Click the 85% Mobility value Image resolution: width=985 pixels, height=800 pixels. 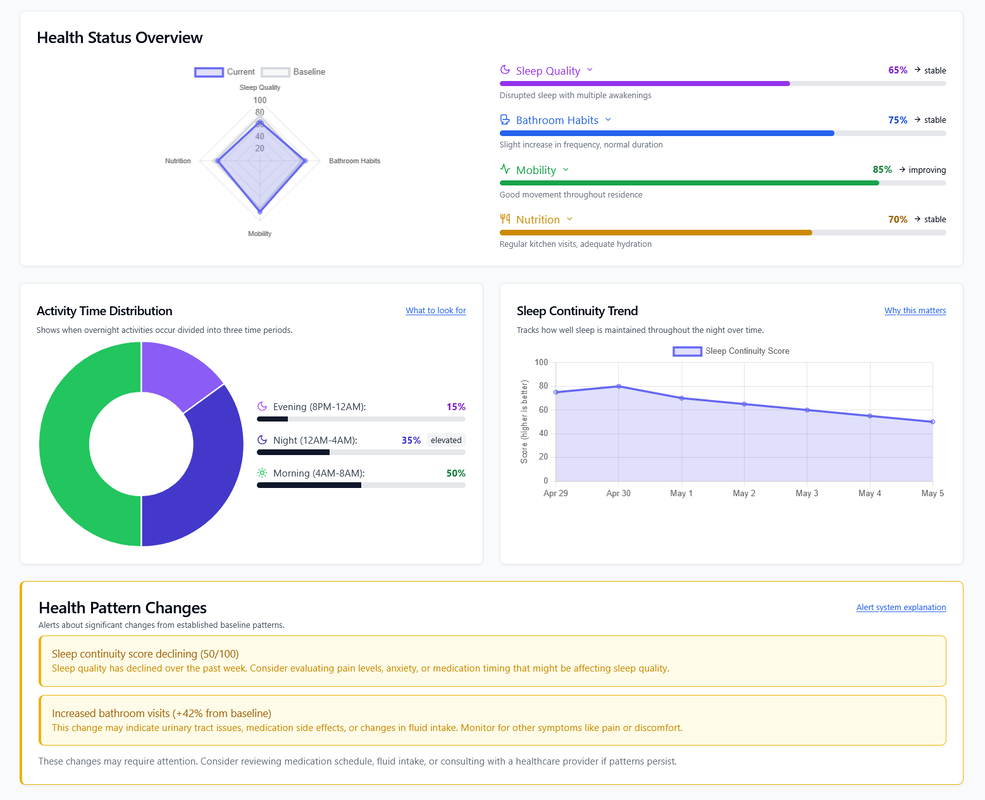click(x=882, y=170)
